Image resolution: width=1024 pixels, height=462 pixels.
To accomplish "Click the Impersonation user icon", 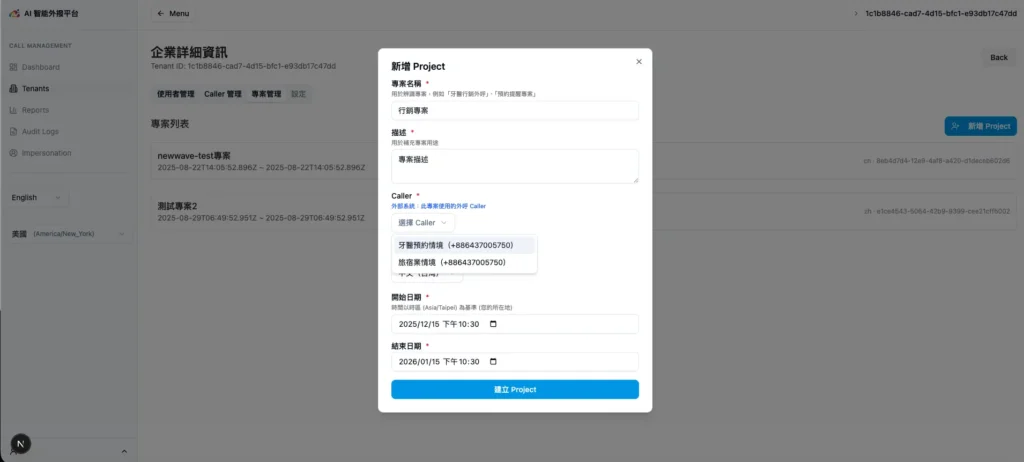I will [x=13, y=153].
